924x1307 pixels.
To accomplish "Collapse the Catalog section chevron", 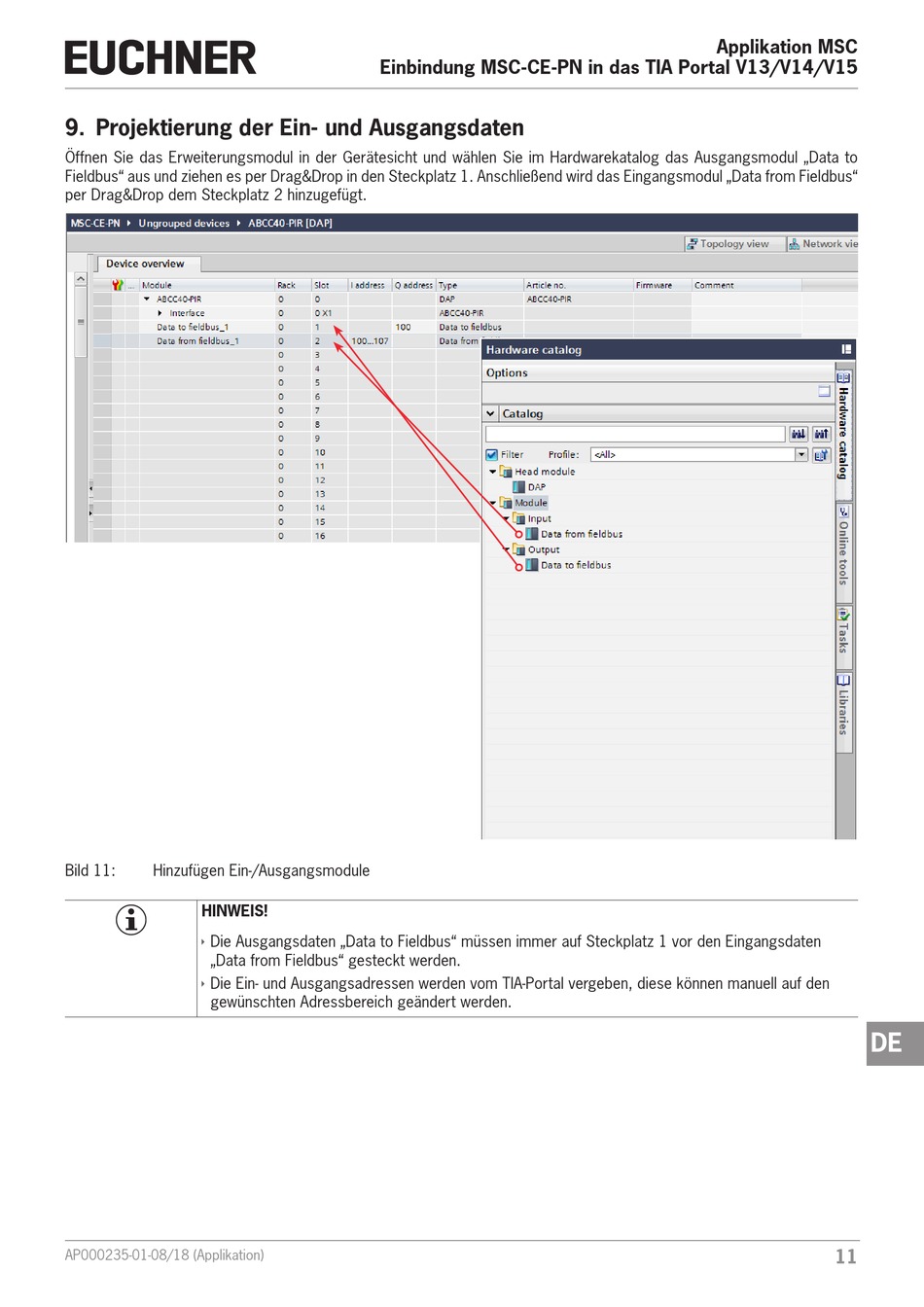I will coord(491,413).
